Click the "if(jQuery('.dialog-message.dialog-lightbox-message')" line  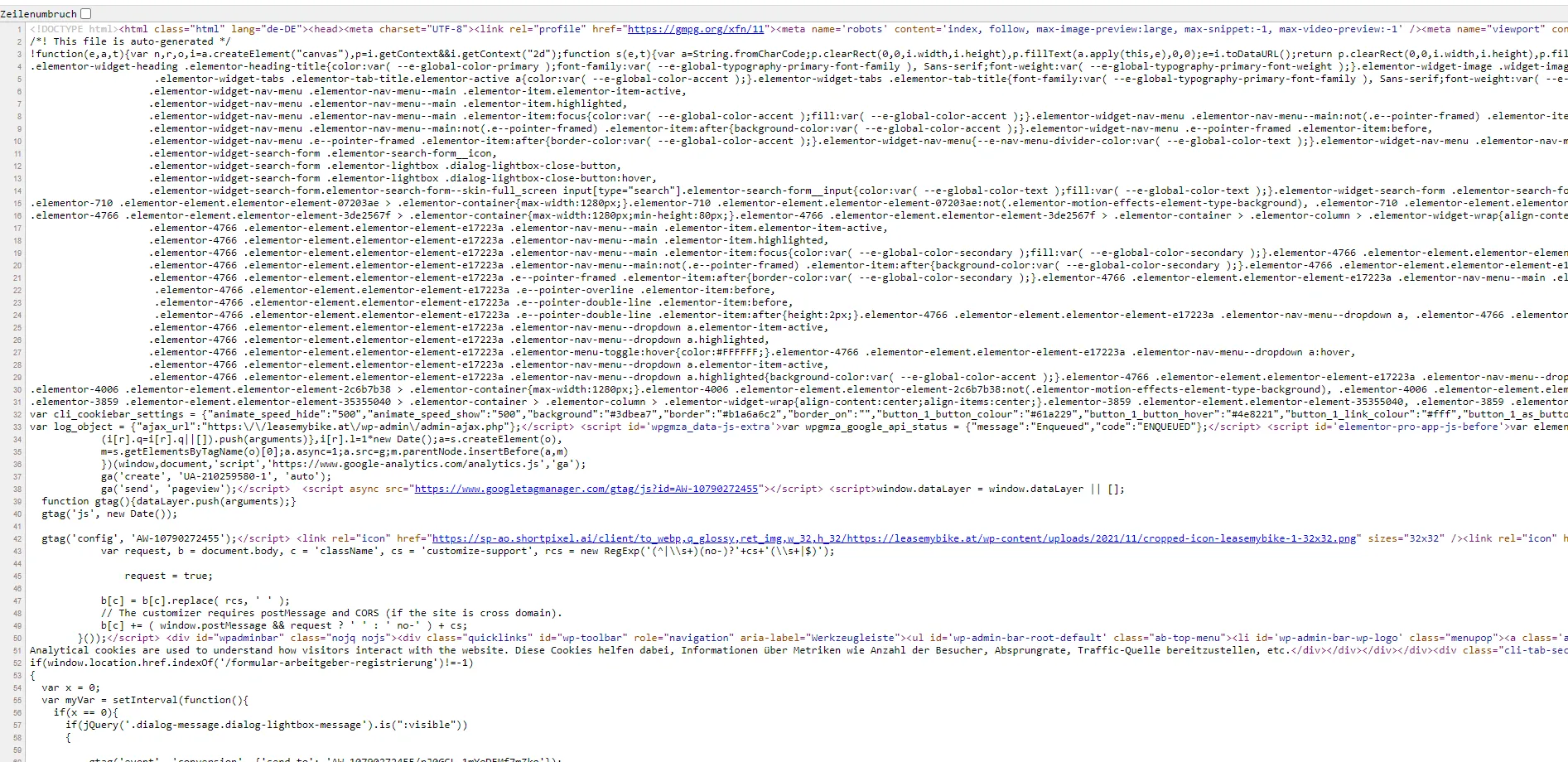click(267, 725)
